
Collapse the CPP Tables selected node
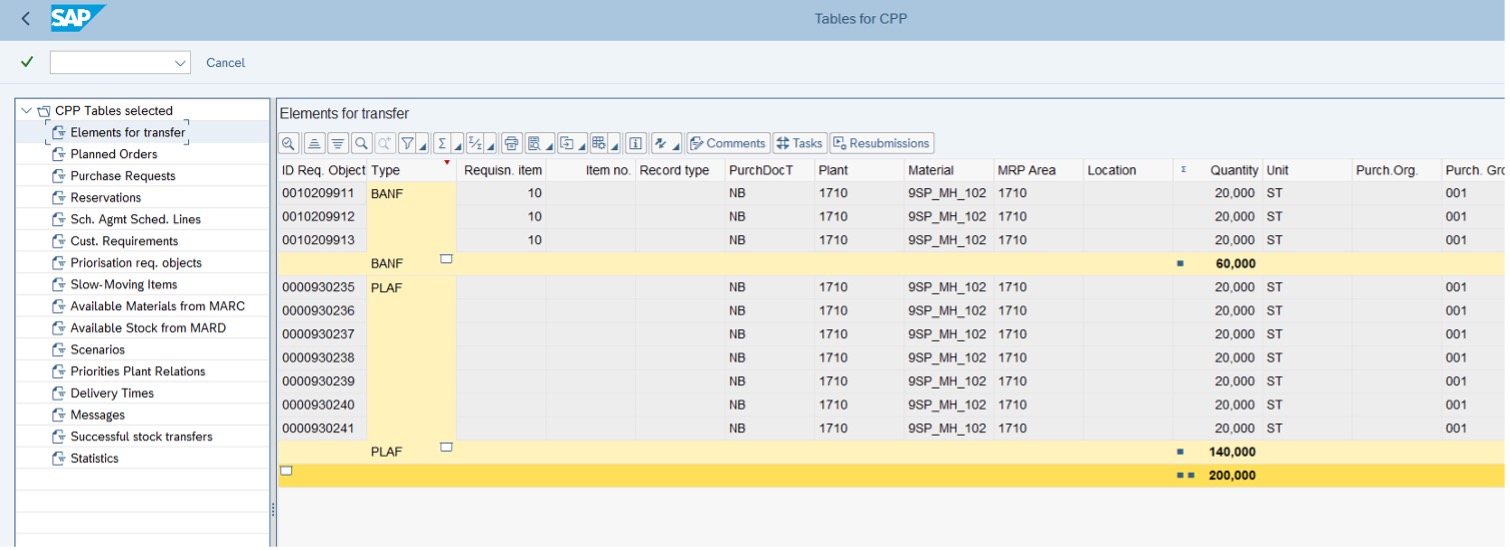tap(27, 111)
